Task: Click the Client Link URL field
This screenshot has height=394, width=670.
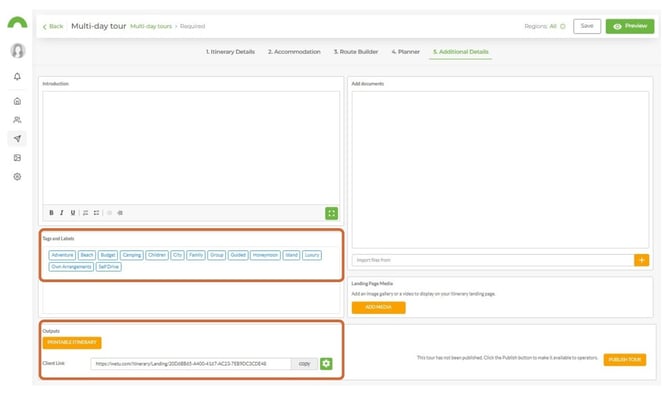Action: pyautogui.click(x=191, y=364)
